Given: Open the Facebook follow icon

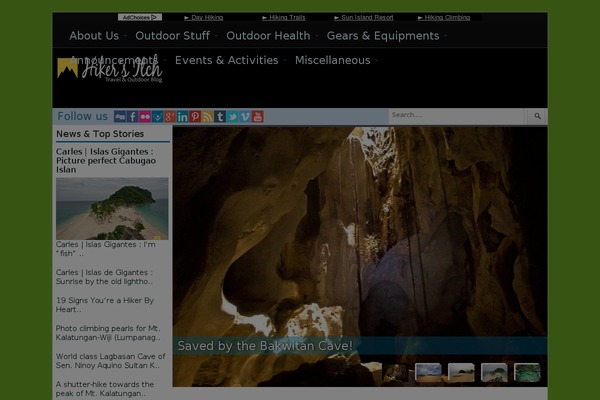Looking at the screenshot, I should click(x=133, y=117).
